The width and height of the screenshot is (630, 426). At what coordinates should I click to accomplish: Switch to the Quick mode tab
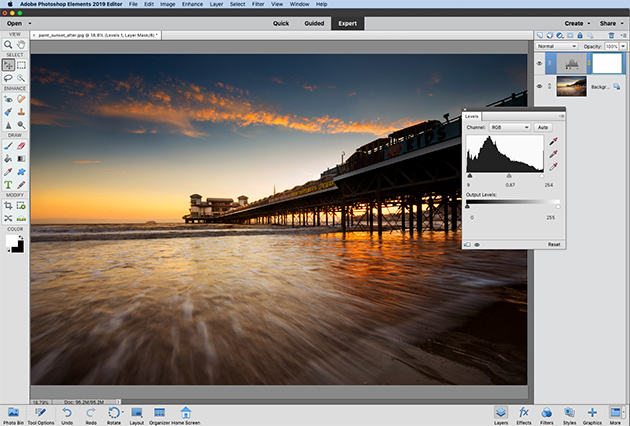click(x=281, y=23)
